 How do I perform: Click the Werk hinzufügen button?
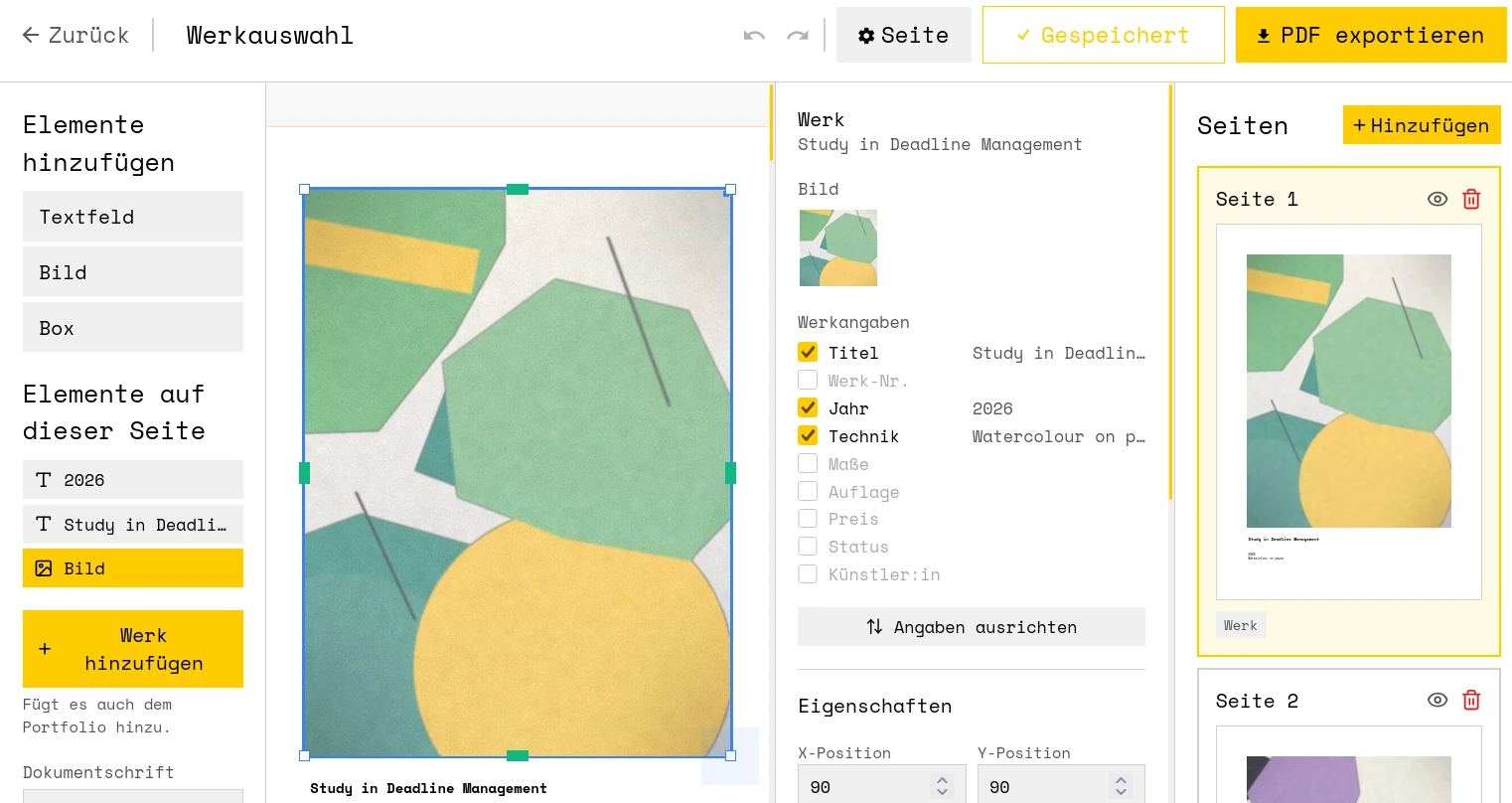point(133,649)
